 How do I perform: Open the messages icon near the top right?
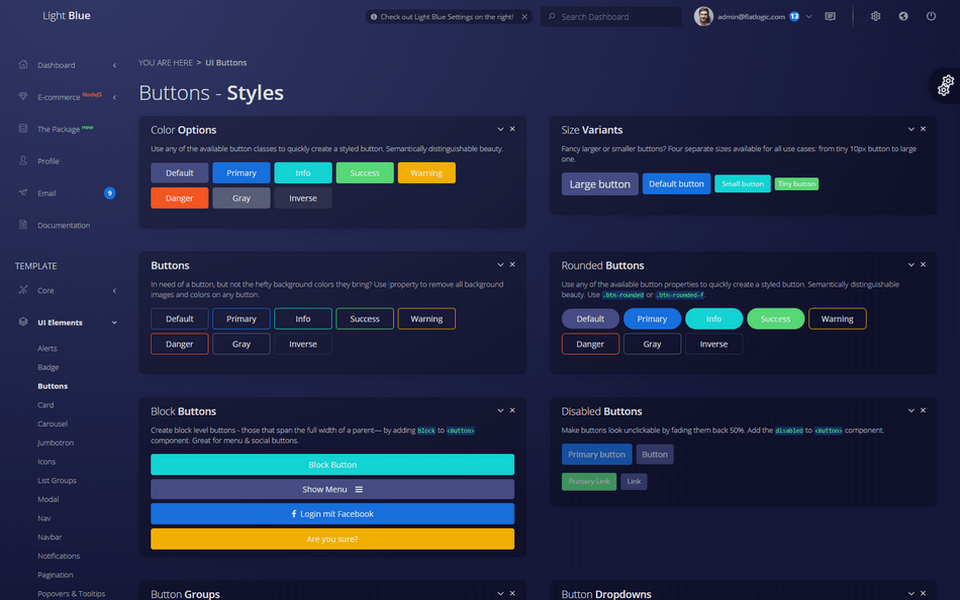pos(830,16)
